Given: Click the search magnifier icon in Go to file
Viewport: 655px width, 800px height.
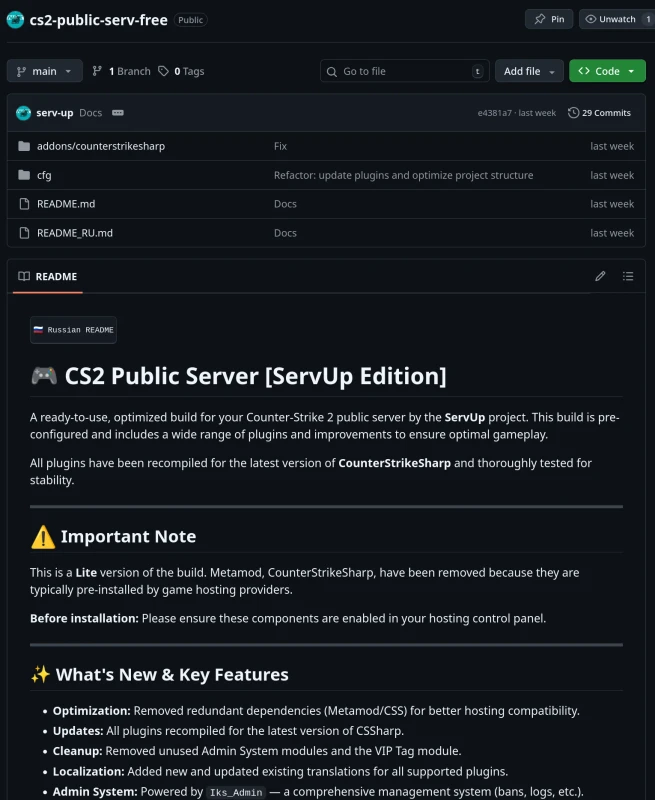Looking at the screenshot, I should click(x=332, y=72).
